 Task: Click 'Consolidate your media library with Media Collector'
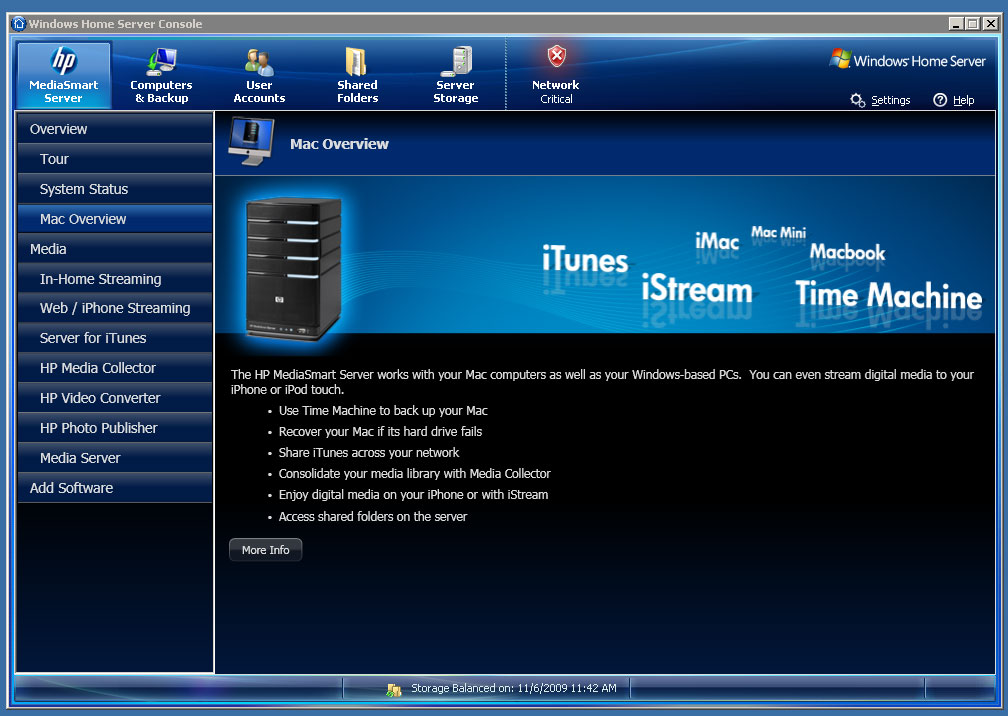pos(415,474)
